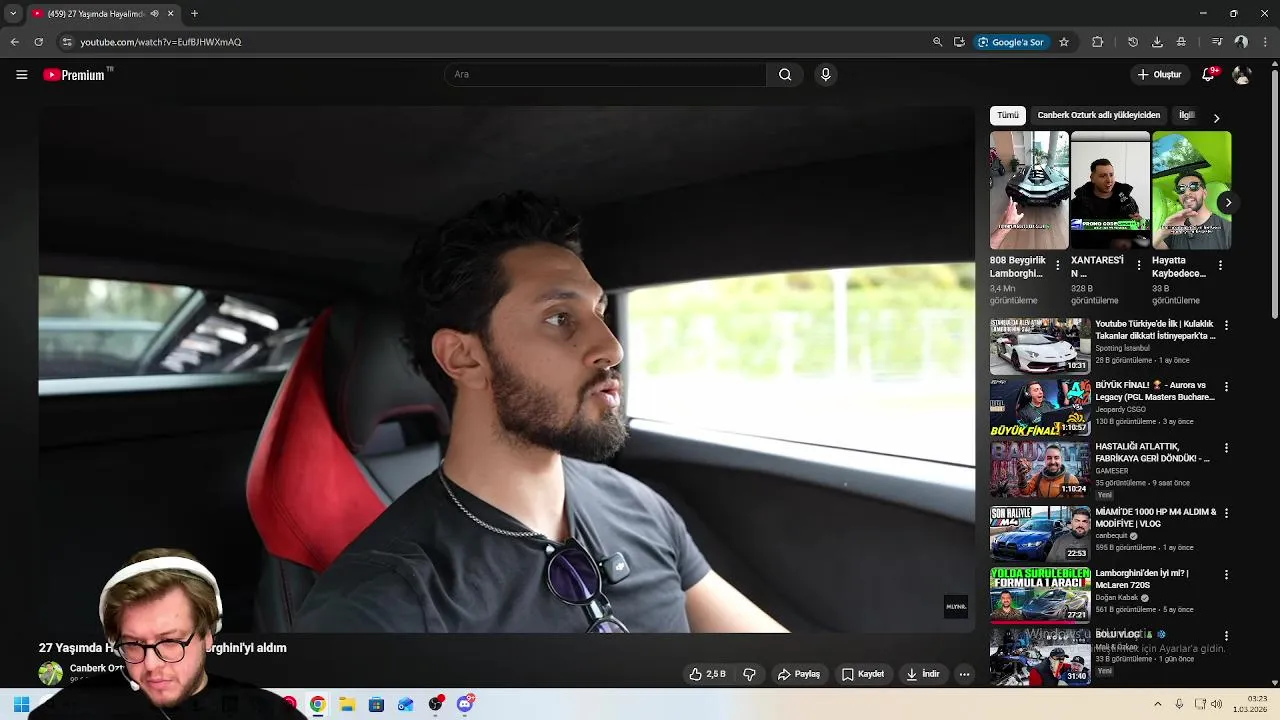
Task: Open options for MİAMİ'DE 1000 HP M4 video
Action: click(1226, 513)
